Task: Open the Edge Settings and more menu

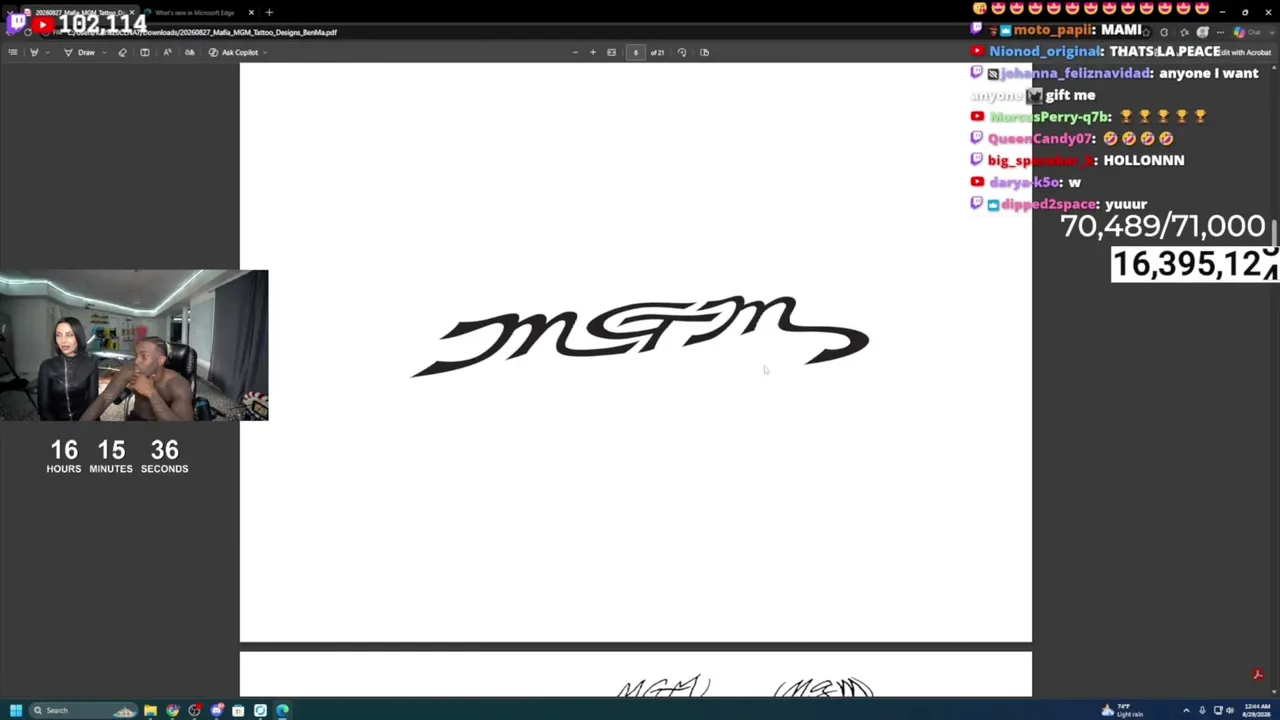Action: (x=1222, y=32)
